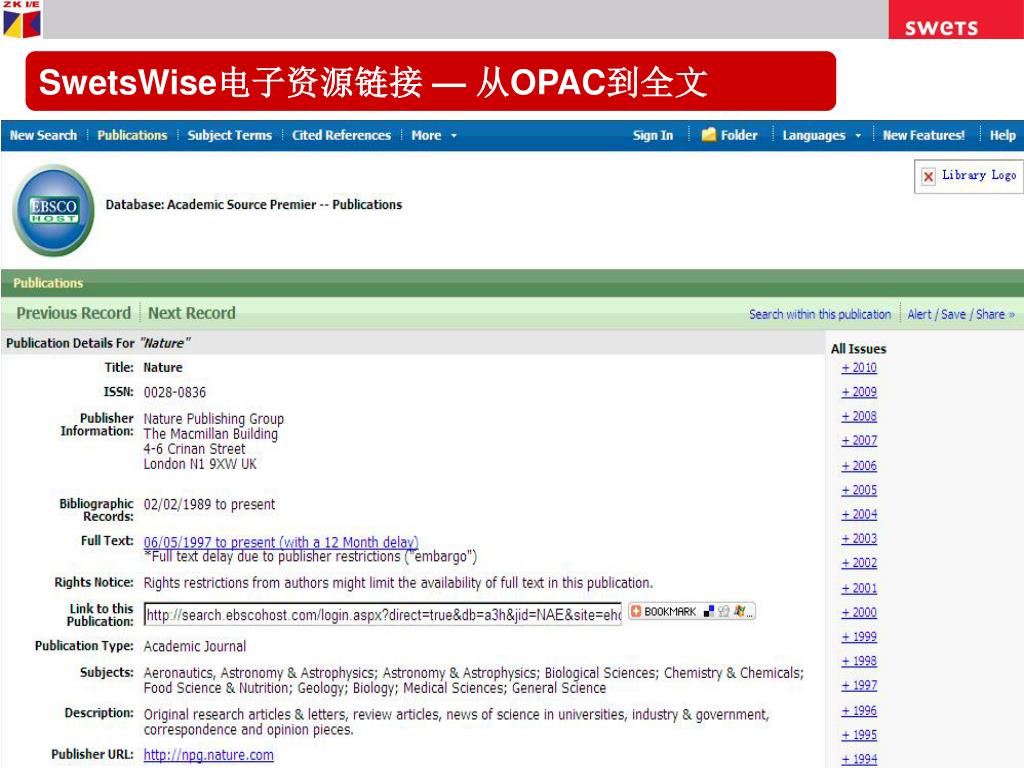The width and height of the screenshot is (1024, 768).
Task: Open the Help page
Action: (1002, 135)
